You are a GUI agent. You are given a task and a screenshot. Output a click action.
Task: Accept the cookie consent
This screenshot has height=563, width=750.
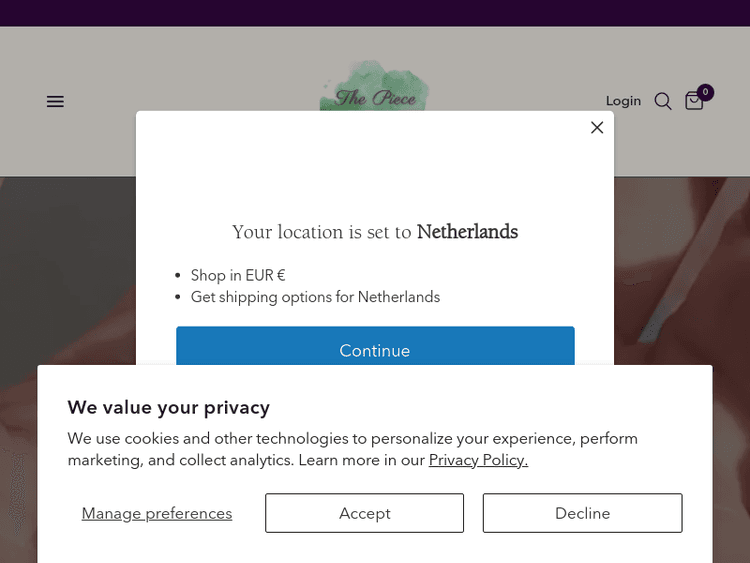point(364,513)
